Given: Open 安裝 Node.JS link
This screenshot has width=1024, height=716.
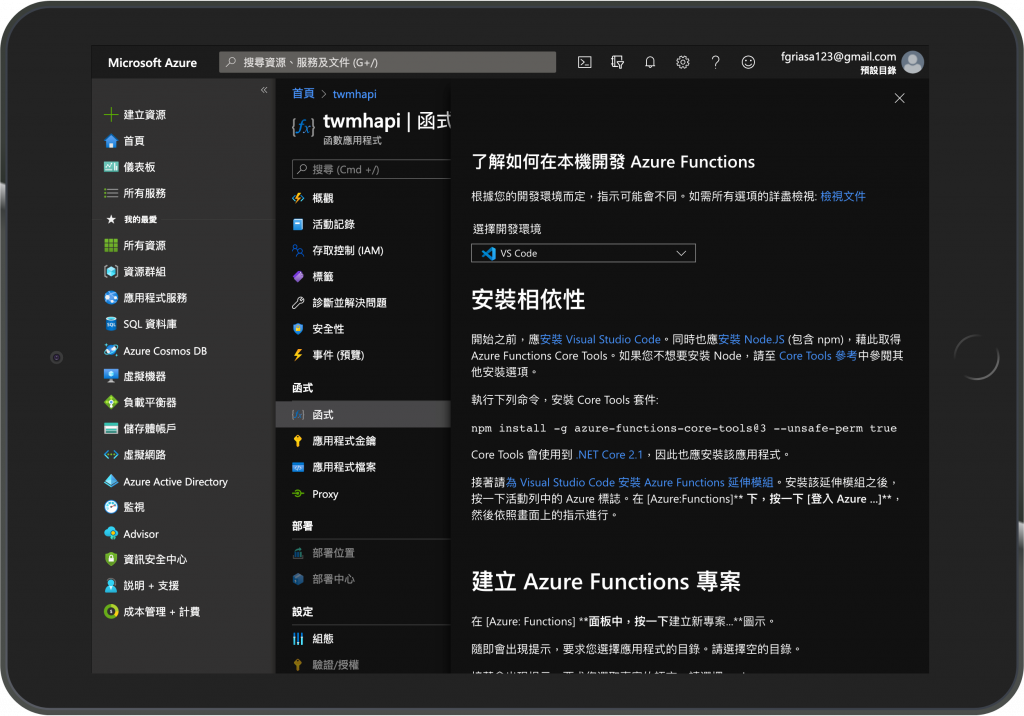Looking at the screenshot, I should pyautogui.click(x=751, y=339).
